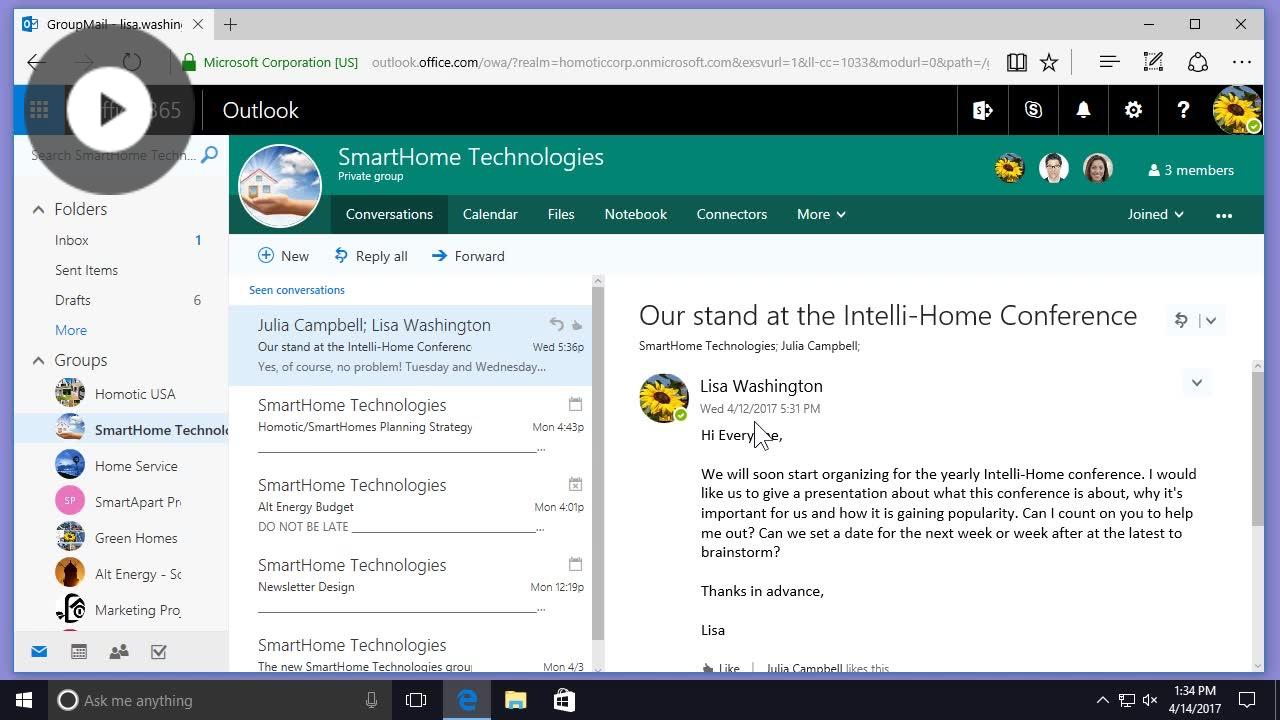Open the SharePoint icon in Outlook header

[983, 110]
